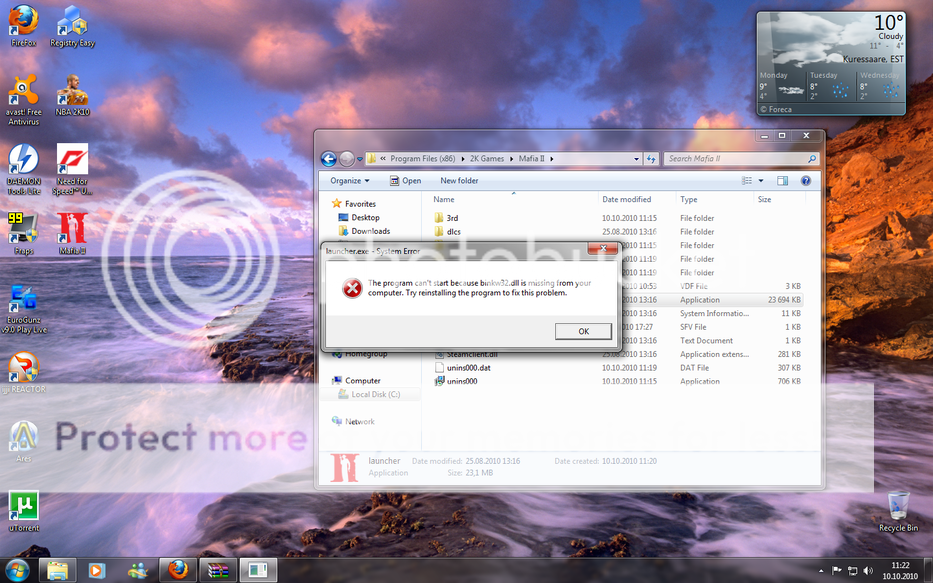This screenshot has width=933, height=583.
Task: Click the Explorer back navigation arrow
Action: point(328,159)
